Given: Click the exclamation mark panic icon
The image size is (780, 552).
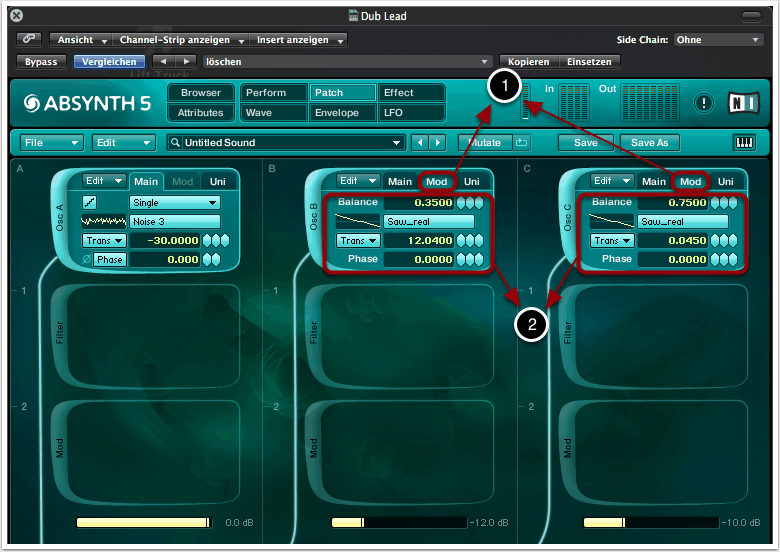Looking at the screenshot, I should [x=704, y=102].
